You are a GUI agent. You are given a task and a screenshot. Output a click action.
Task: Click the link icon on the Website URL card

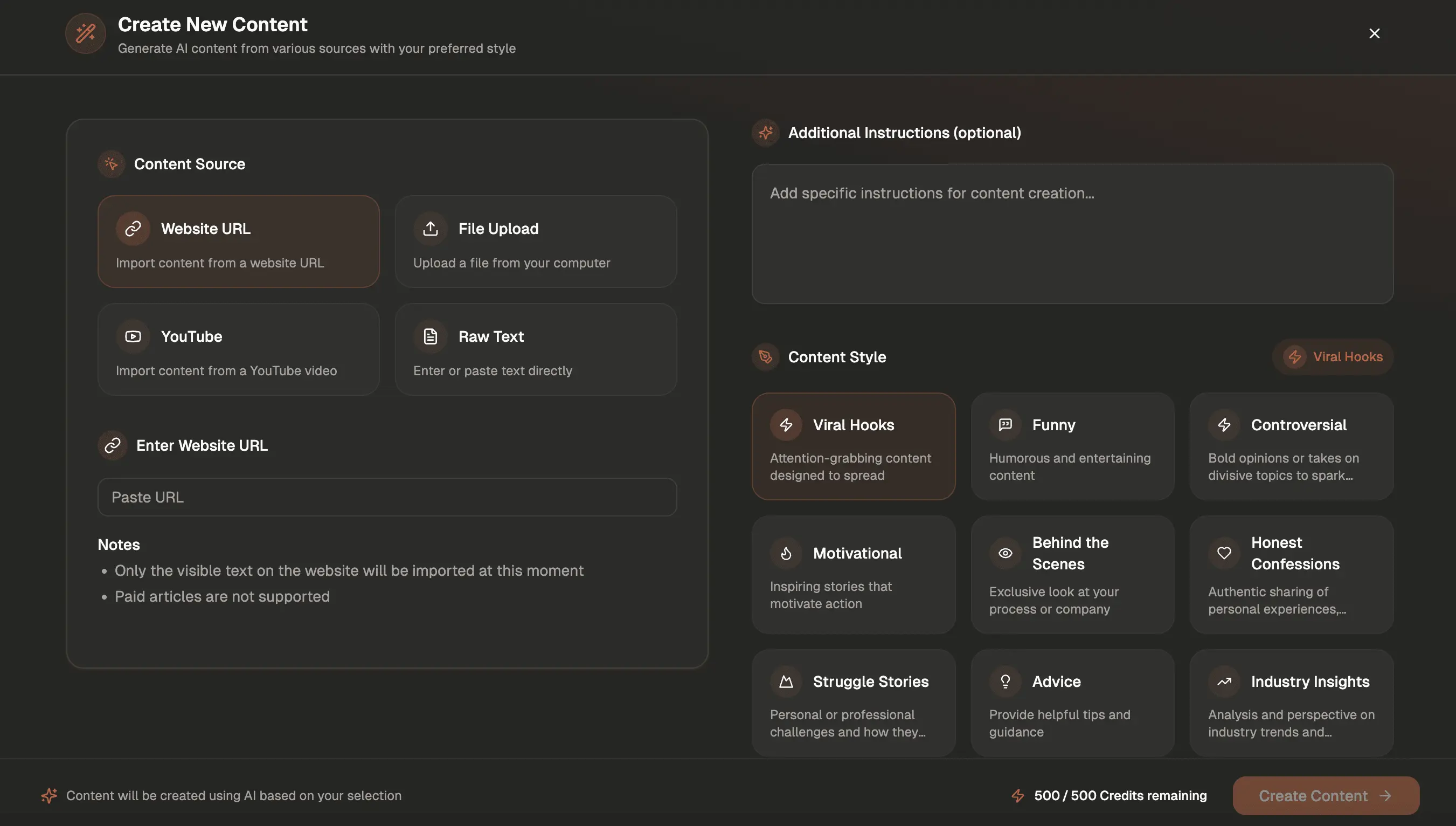[133, 228]
